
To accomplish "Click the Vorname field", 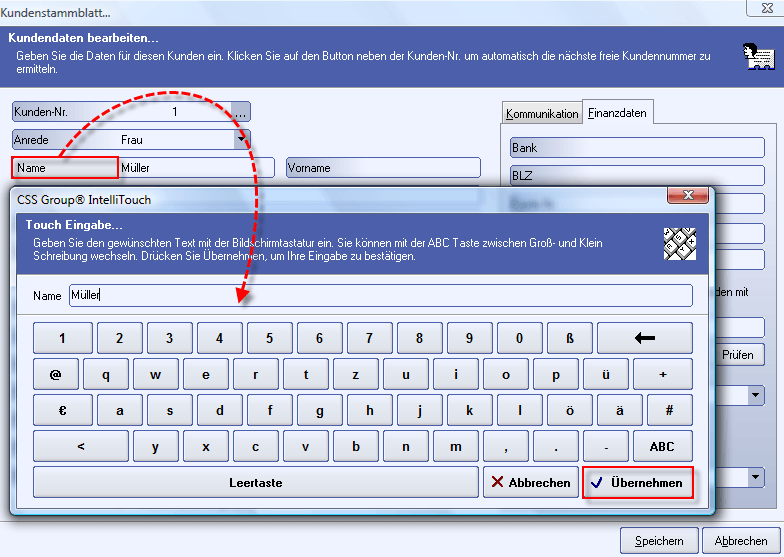I will coord(383,168).
